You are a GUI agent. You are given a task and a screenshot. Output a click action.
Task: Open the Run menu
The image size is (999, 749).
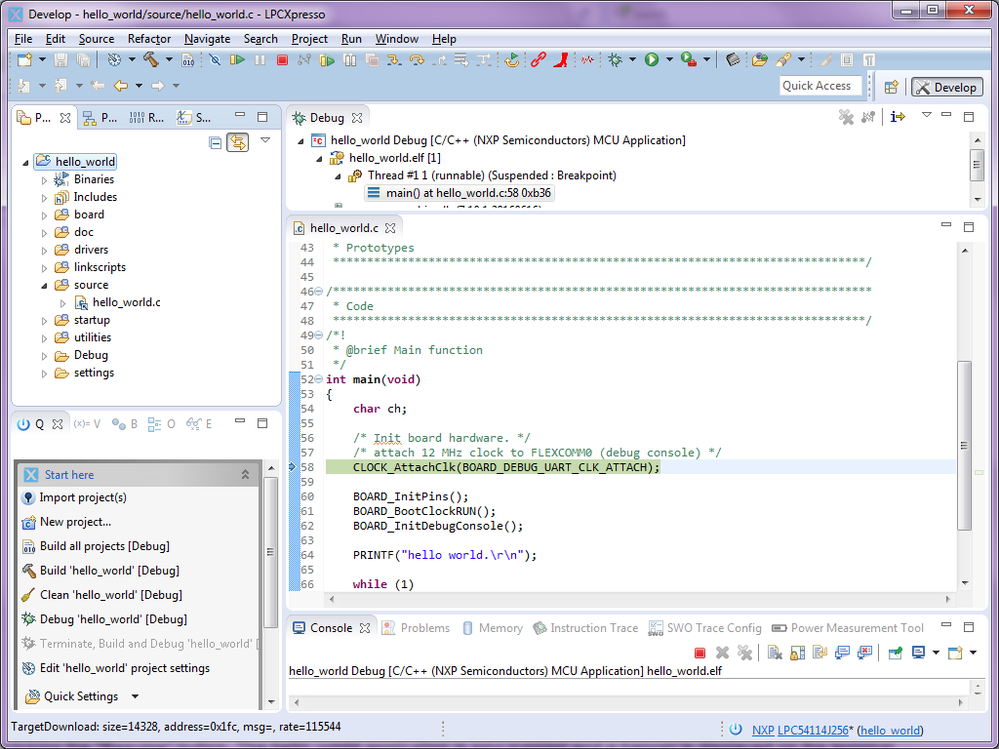pyautogui.click(x=351, y=39)
